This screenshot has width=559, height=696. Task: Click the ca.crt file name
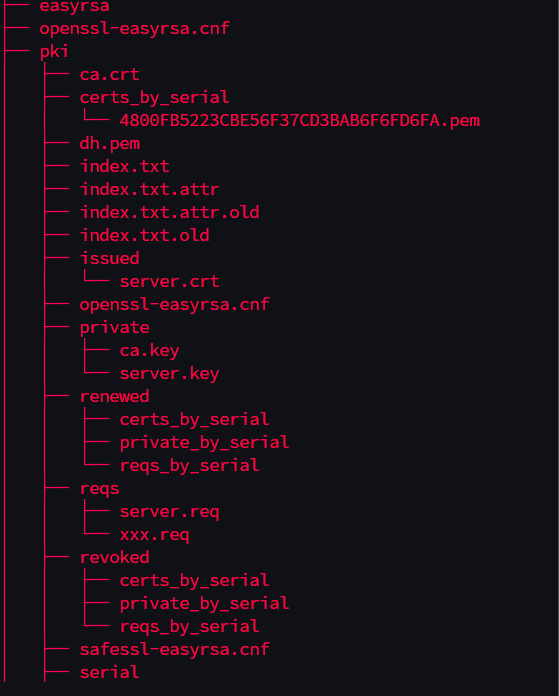point(109,74)
